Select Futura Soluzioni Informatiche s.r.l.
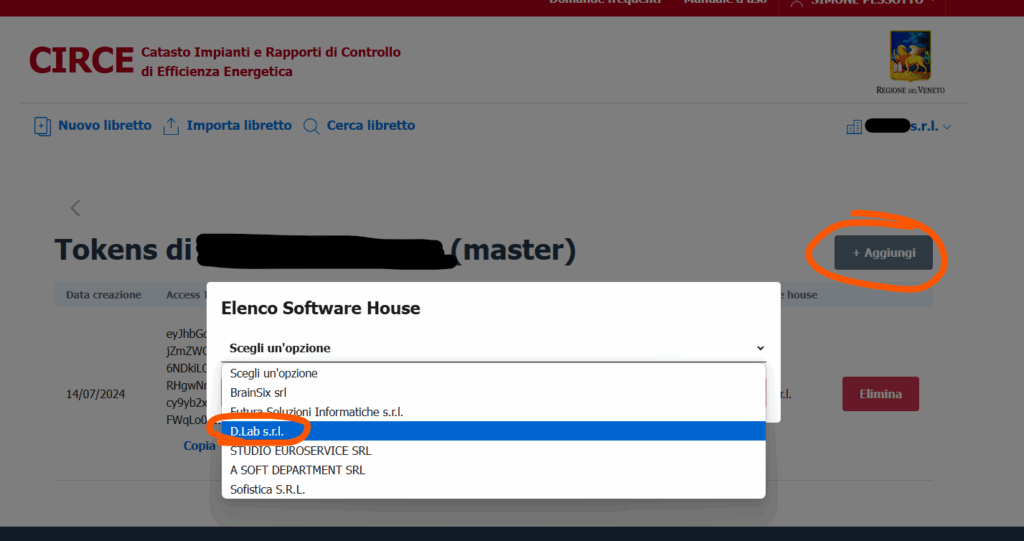 pyautogui.click(x=494, y=412)
